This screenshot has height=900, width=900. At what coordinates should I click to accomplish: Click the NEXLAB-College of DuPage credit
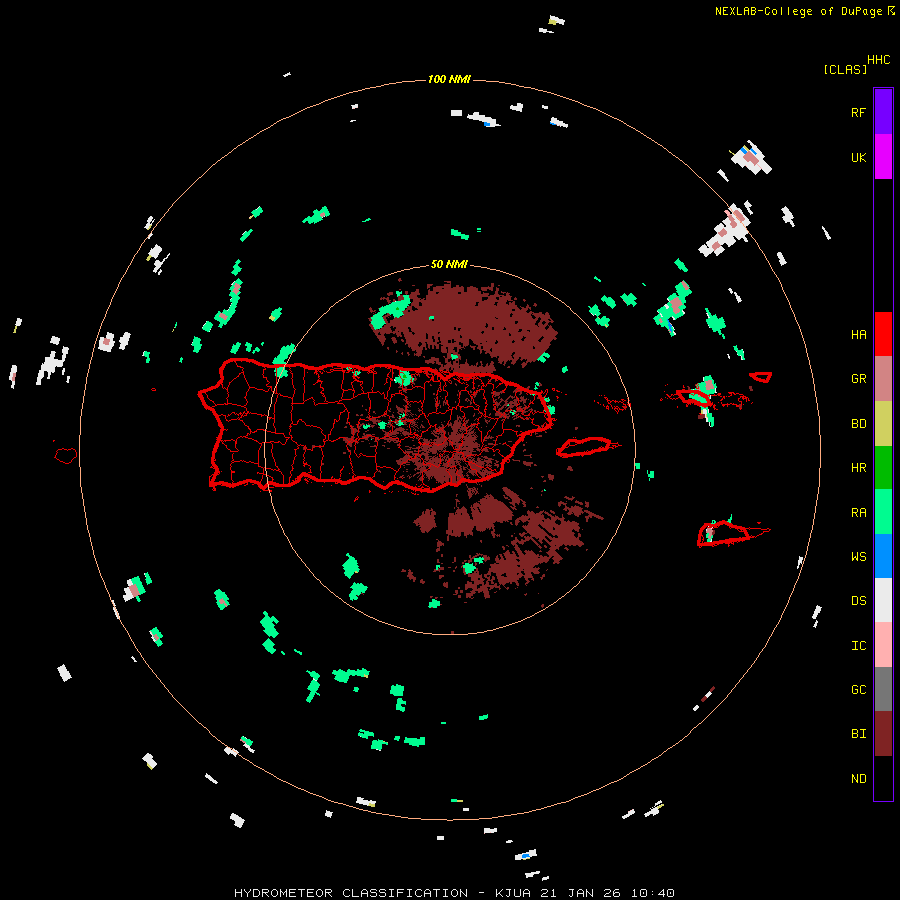(798, 11)
